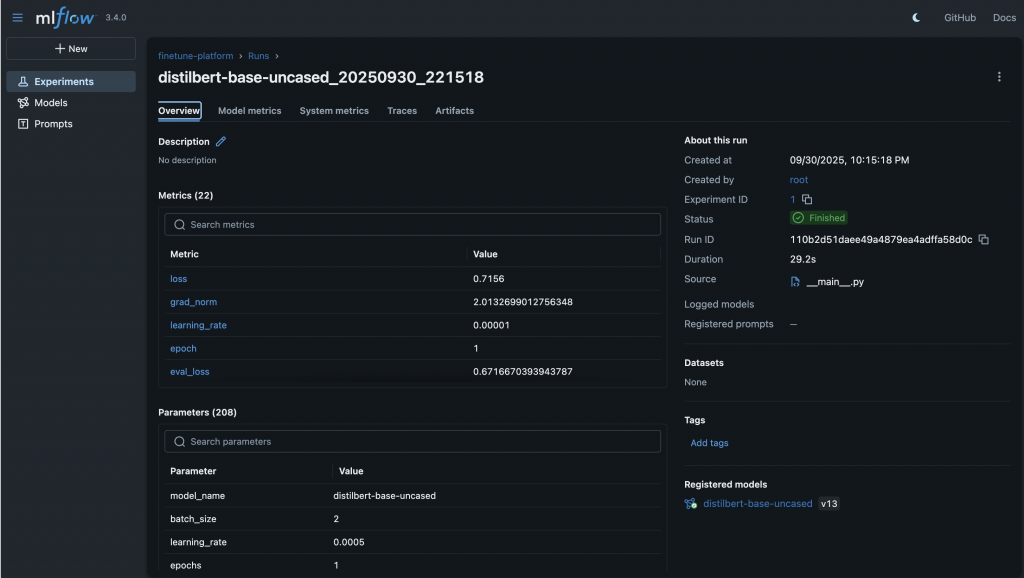The image size is (1024, 578).
Task: Open Prompts in the sidebar
Action: [x=71, y=123]
